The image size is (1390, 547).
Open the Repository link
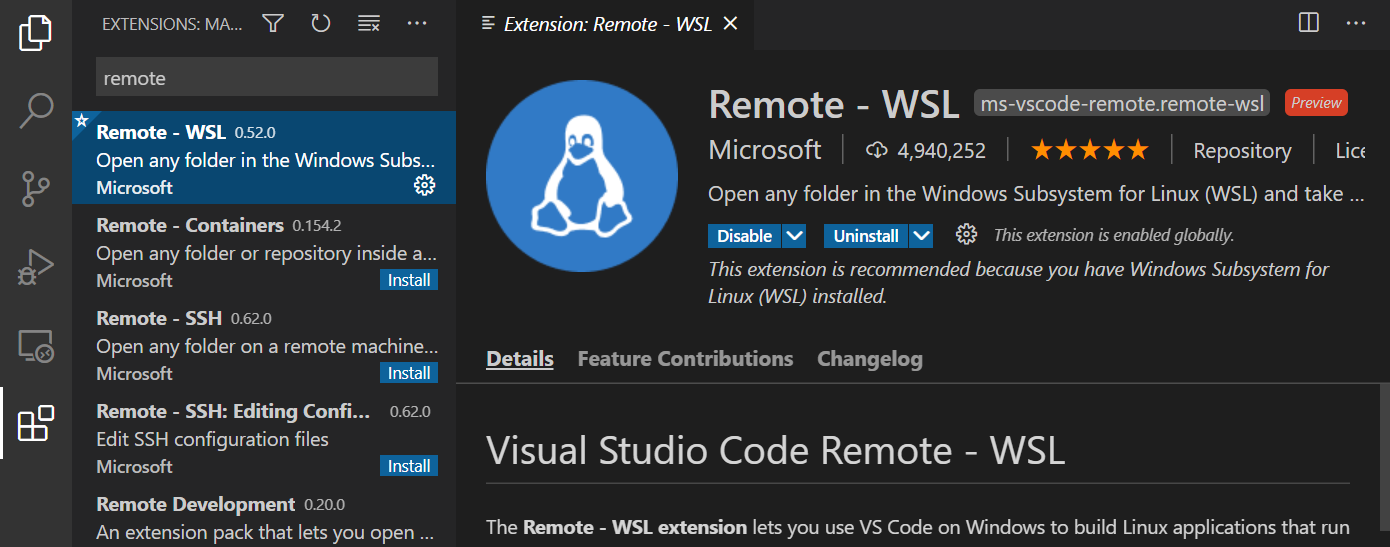coord(1242,151)
